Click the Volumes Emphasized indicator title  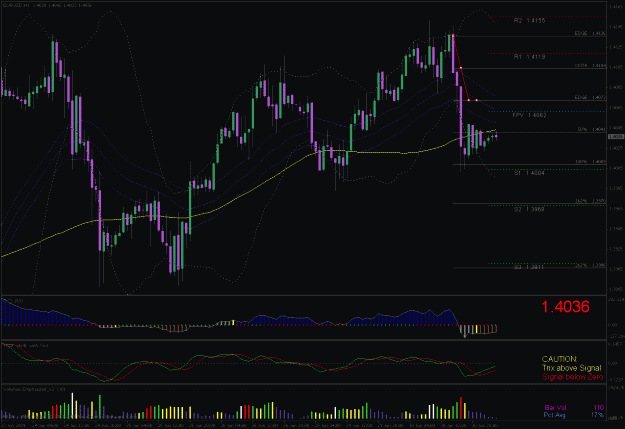(34, 389)
